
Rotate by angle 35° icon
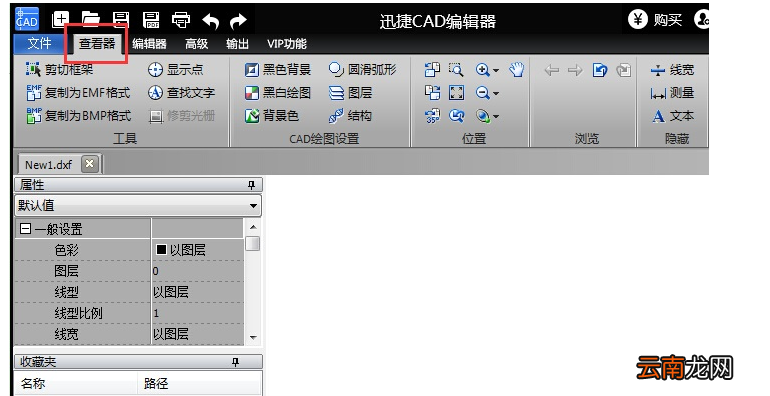[432, 115]
